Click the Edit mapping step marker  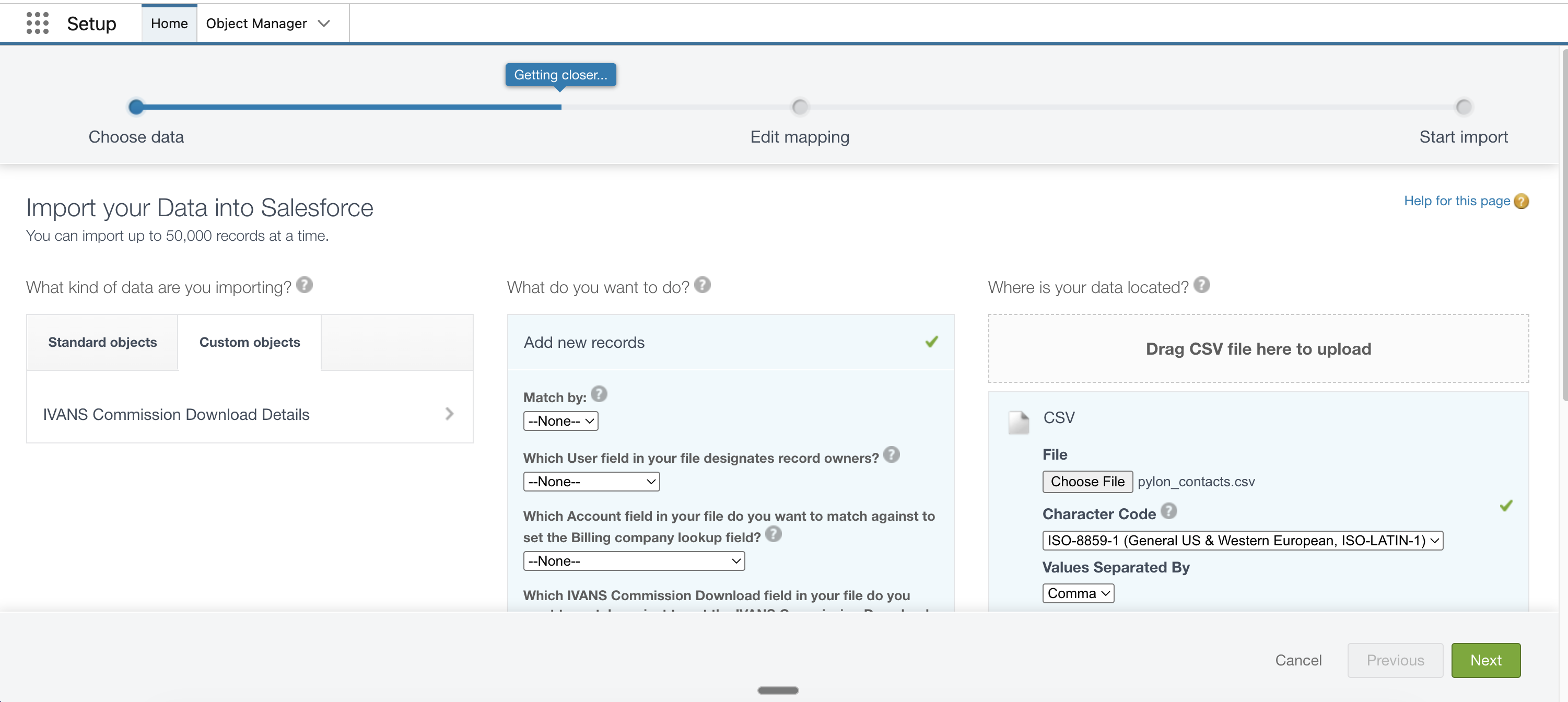pyautogui.click(x=800, y=107)
